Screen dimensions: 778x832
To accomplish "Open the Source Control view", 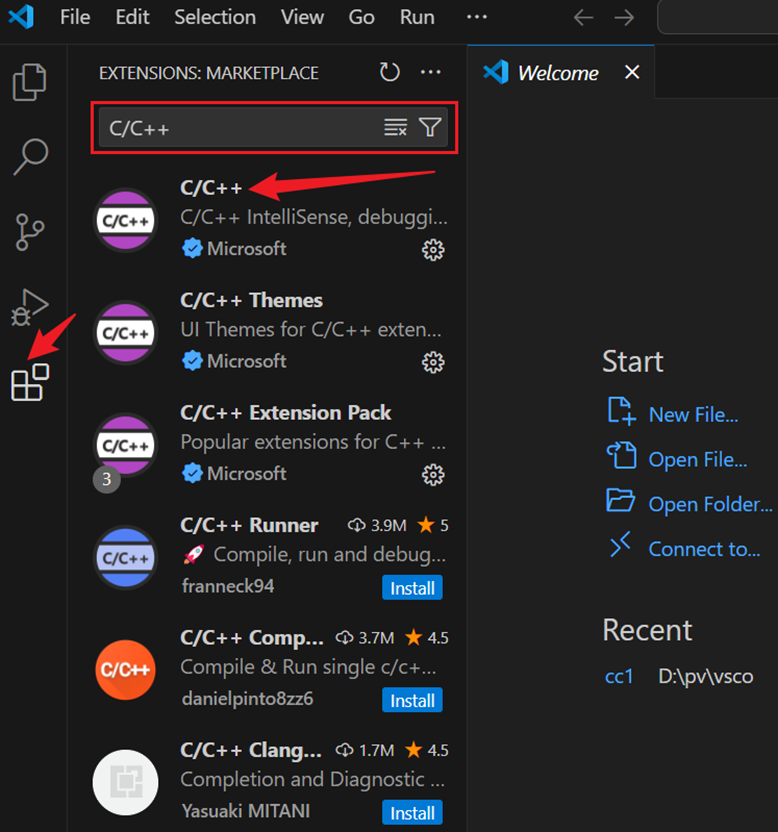I will coord(30,232).
